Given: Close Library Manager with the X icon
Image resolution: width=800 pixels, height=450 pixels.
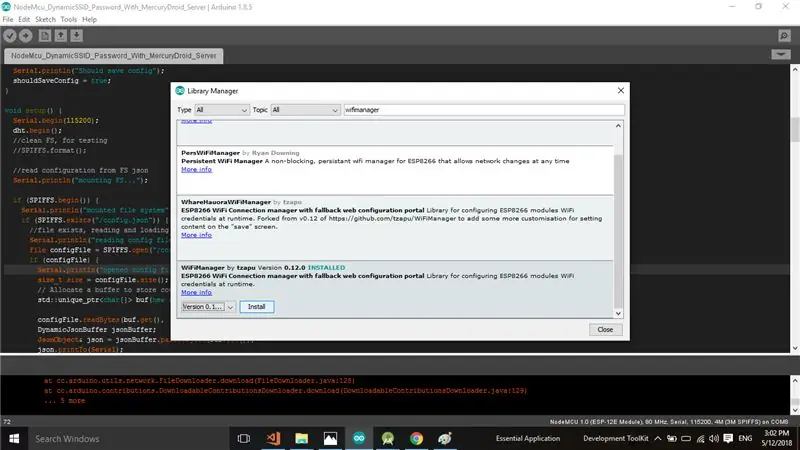Looking at the screenshot, I should pos(621,90).
